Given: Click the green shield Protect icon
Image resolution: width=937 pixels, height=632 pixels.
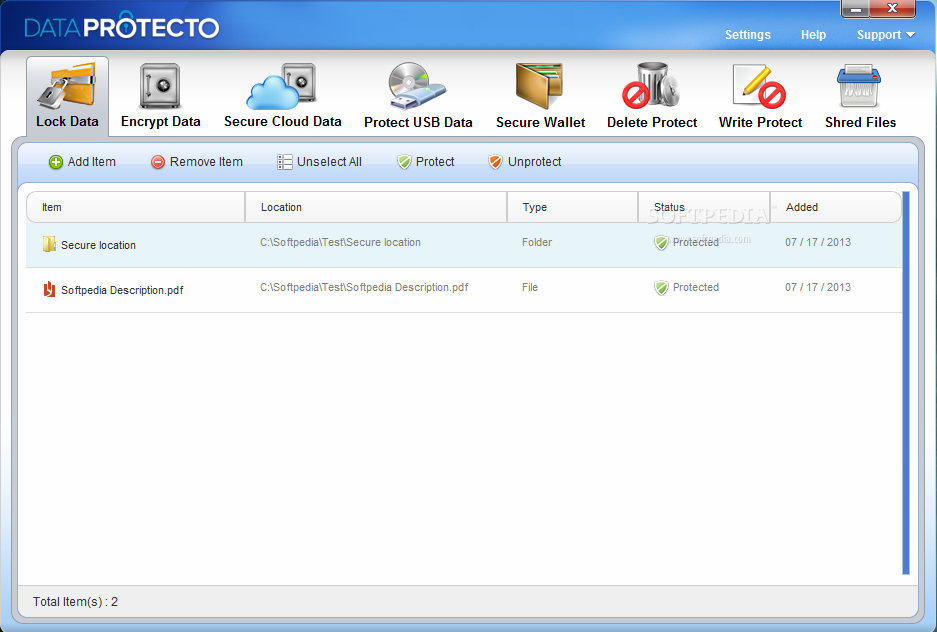Looking at the screenshot, I should pos(405,162).
